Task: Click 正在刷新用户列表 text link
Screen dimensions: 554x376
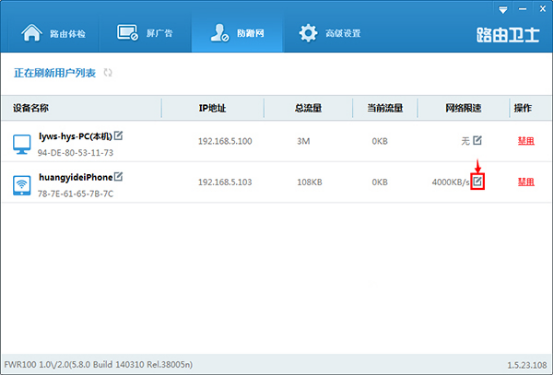Action: (55, 73)
